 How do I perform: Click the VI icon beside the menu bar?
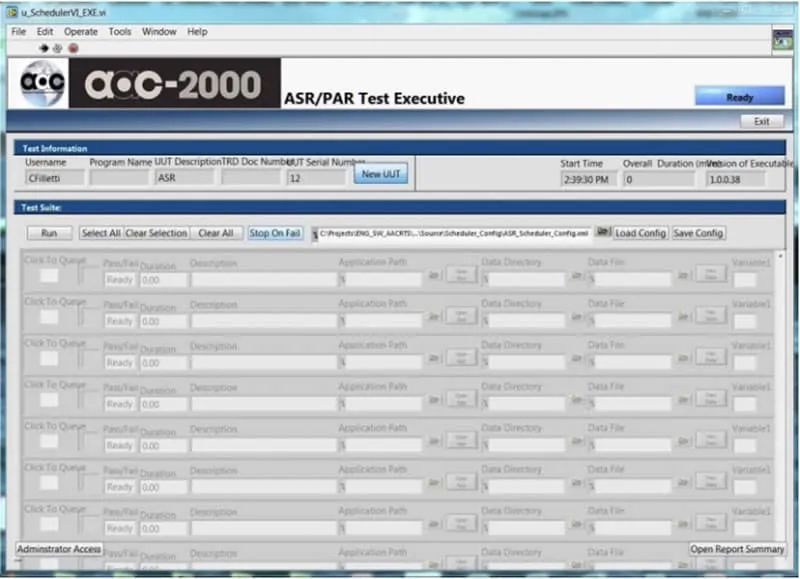tap(782, 40)
